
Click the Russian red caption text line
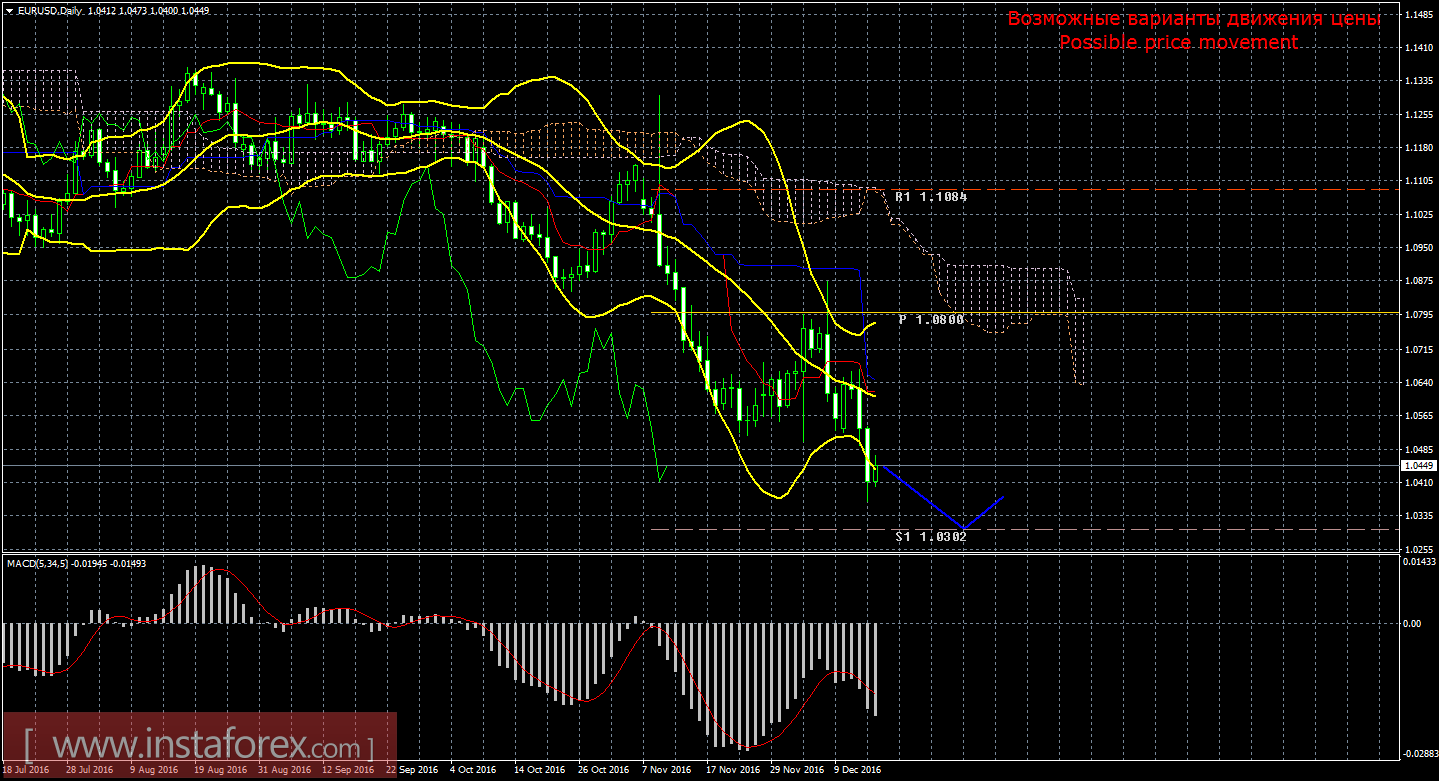[x=1193, y=19]
